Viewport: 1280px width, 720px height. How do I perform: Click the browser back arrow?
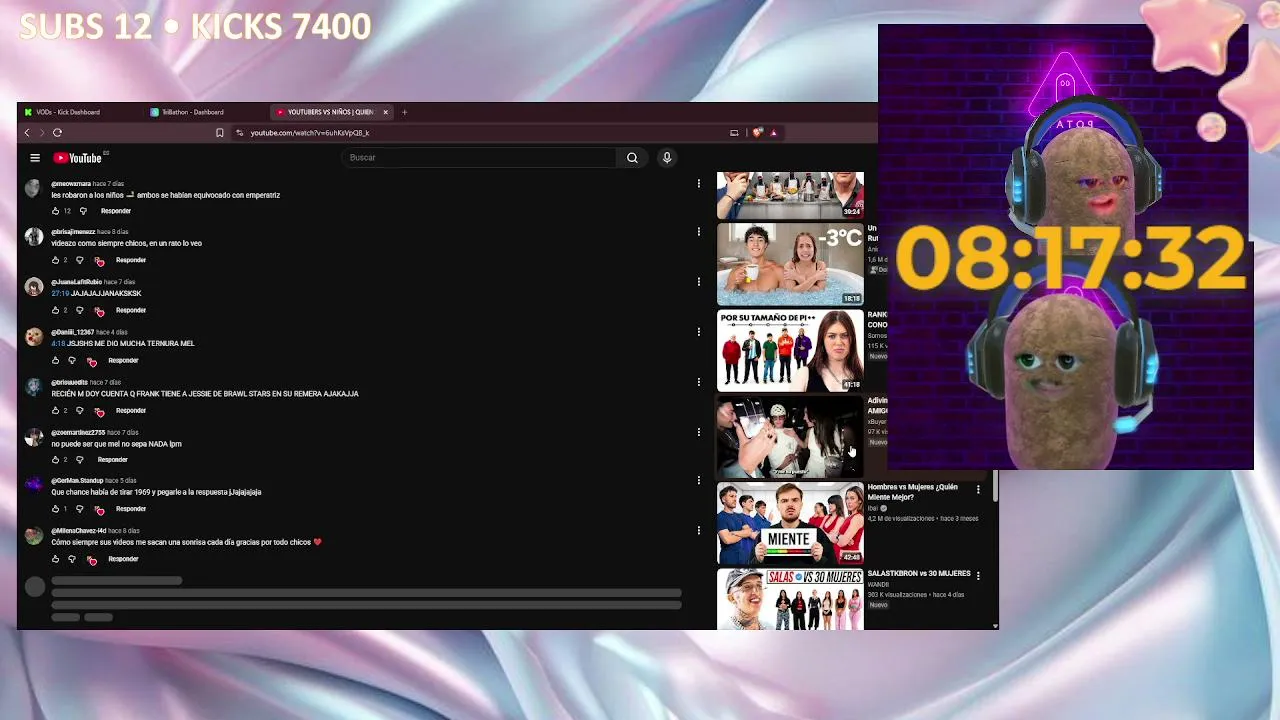click(x=27, y=133)
